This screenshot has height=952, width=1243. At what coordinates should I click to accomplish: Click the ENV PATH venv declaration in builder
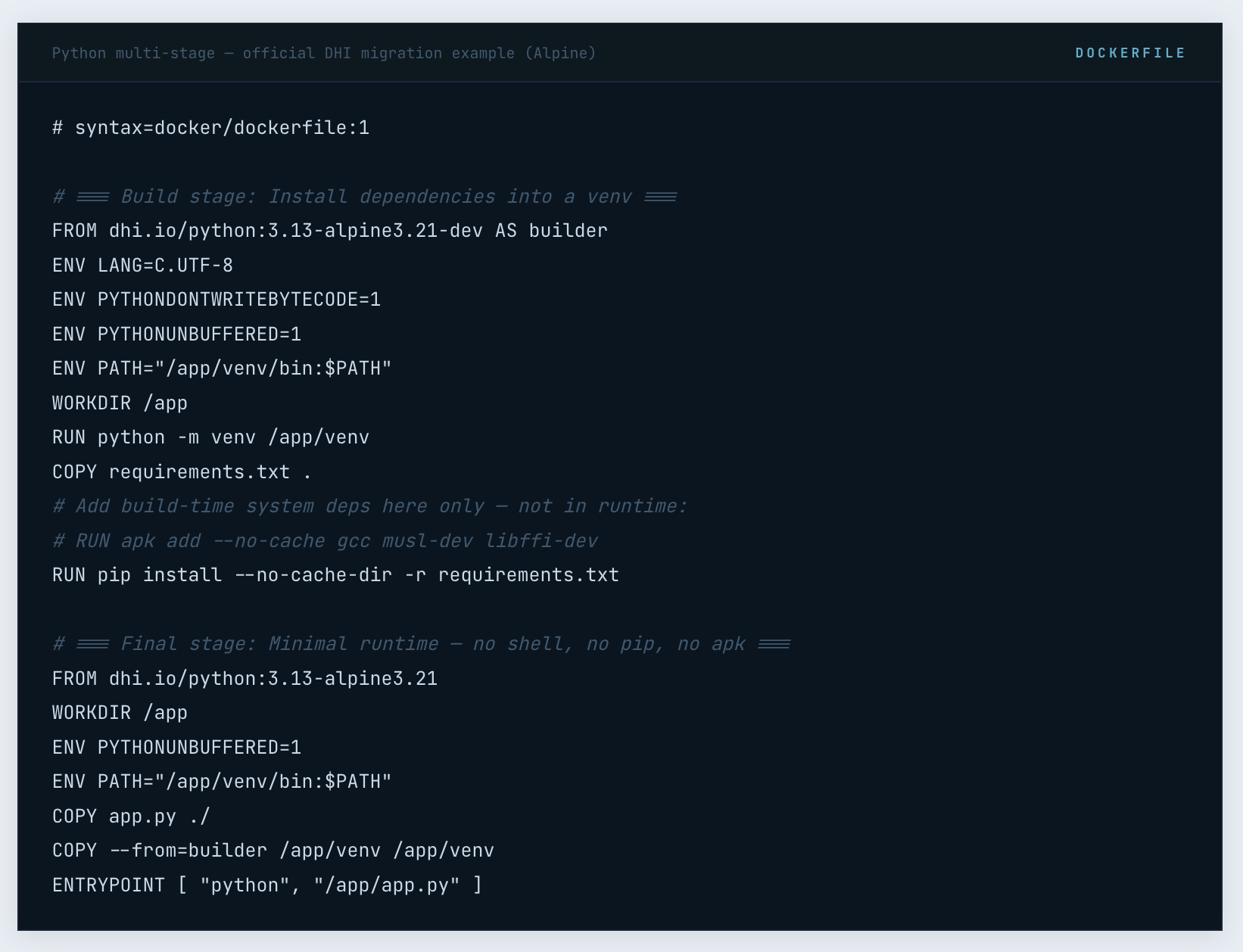click(x=221, y=369)
